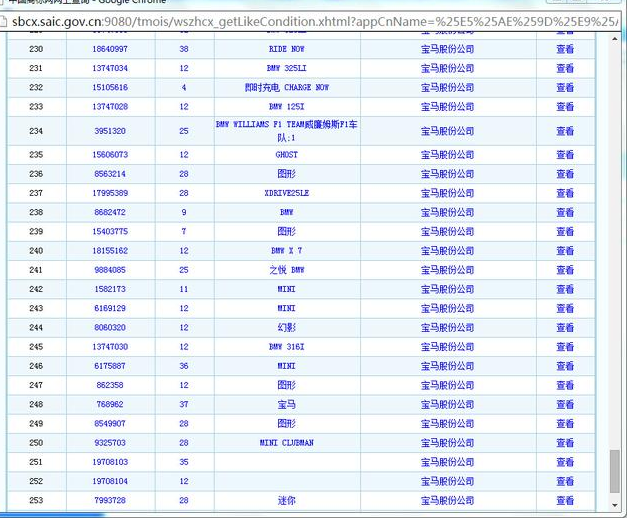View details for registration 19708103
This screenshot has height=519, width=628.
(565, 463)
